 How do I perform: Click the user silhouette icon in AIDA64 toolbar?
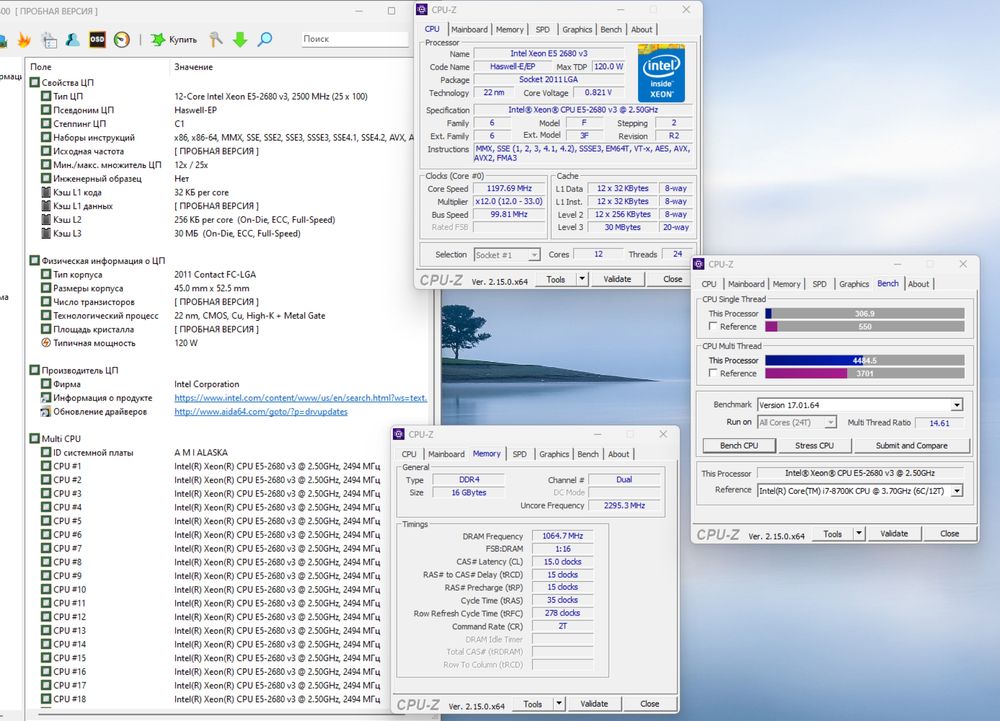coord(73,40)
